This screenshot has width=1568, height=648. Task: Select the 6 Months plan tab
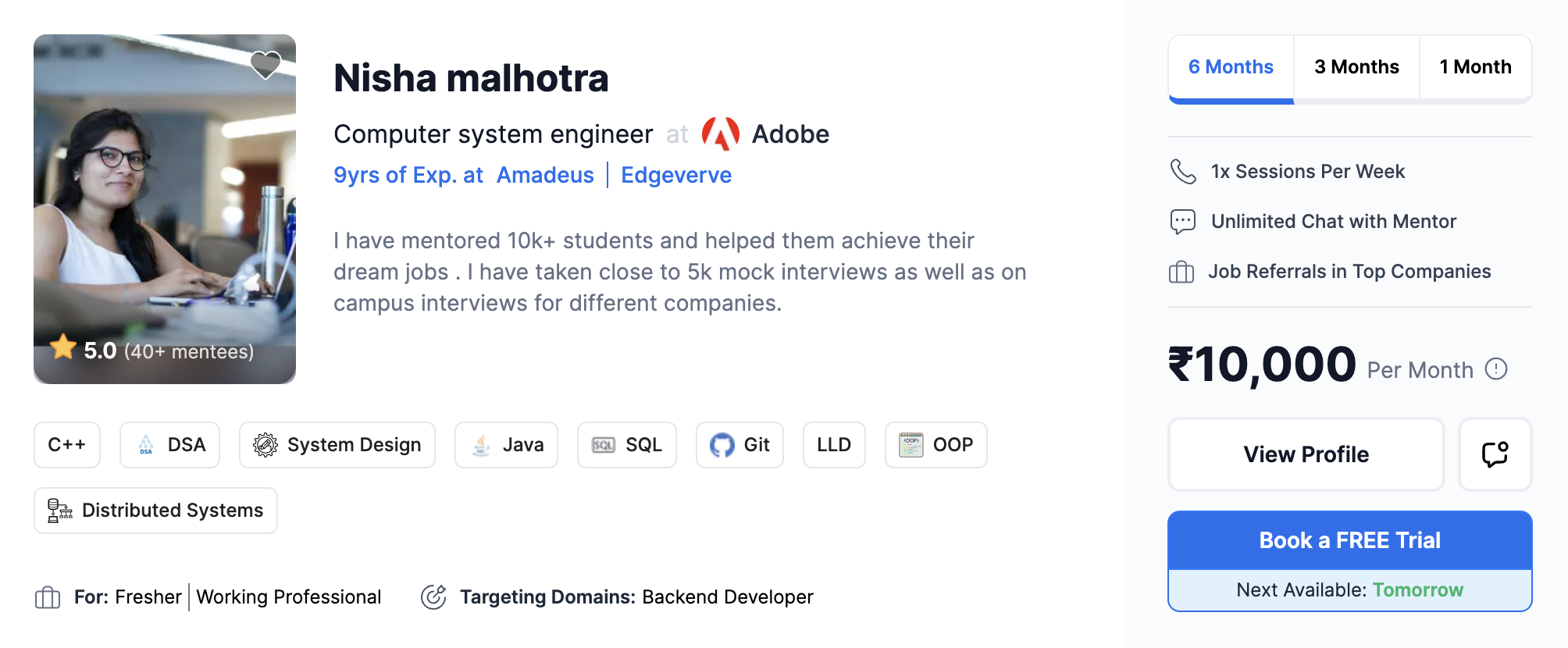1231,68
